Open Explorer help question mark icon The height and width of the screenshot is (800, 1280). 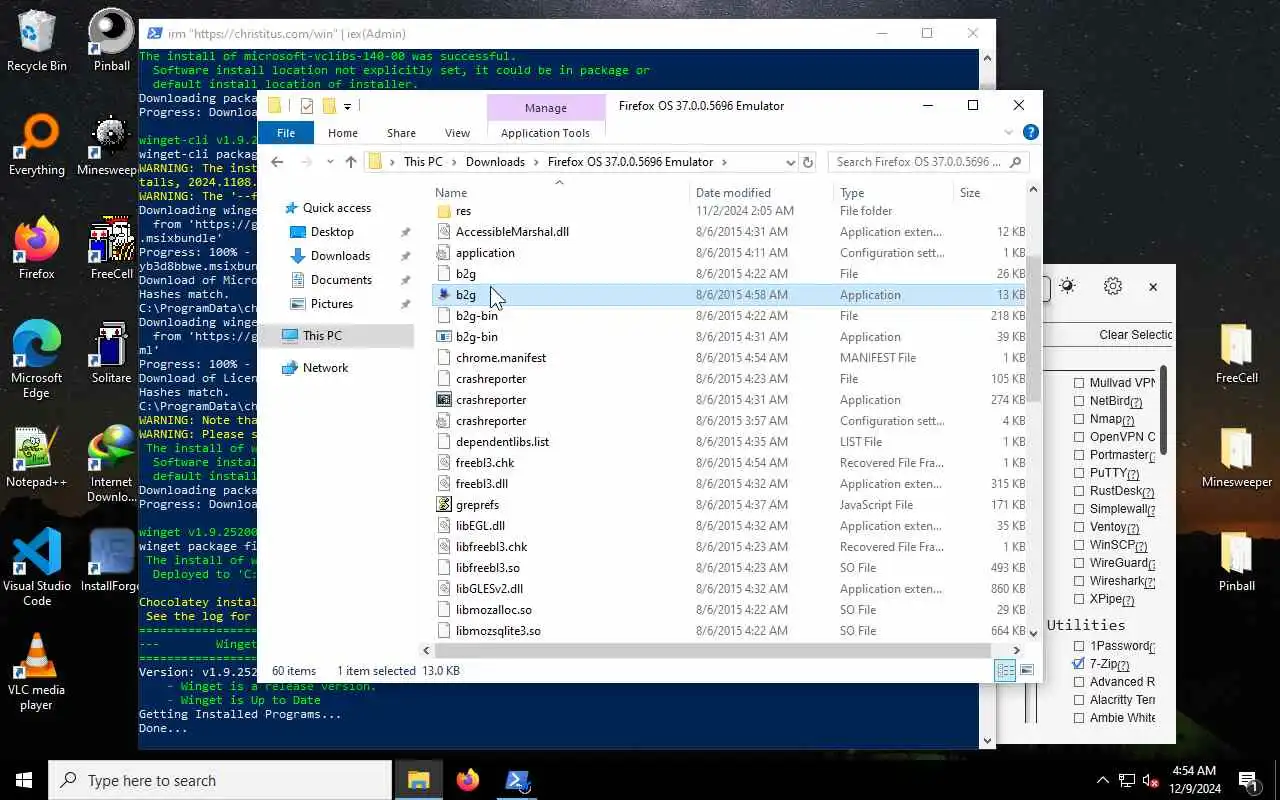tap(1031, 132)
